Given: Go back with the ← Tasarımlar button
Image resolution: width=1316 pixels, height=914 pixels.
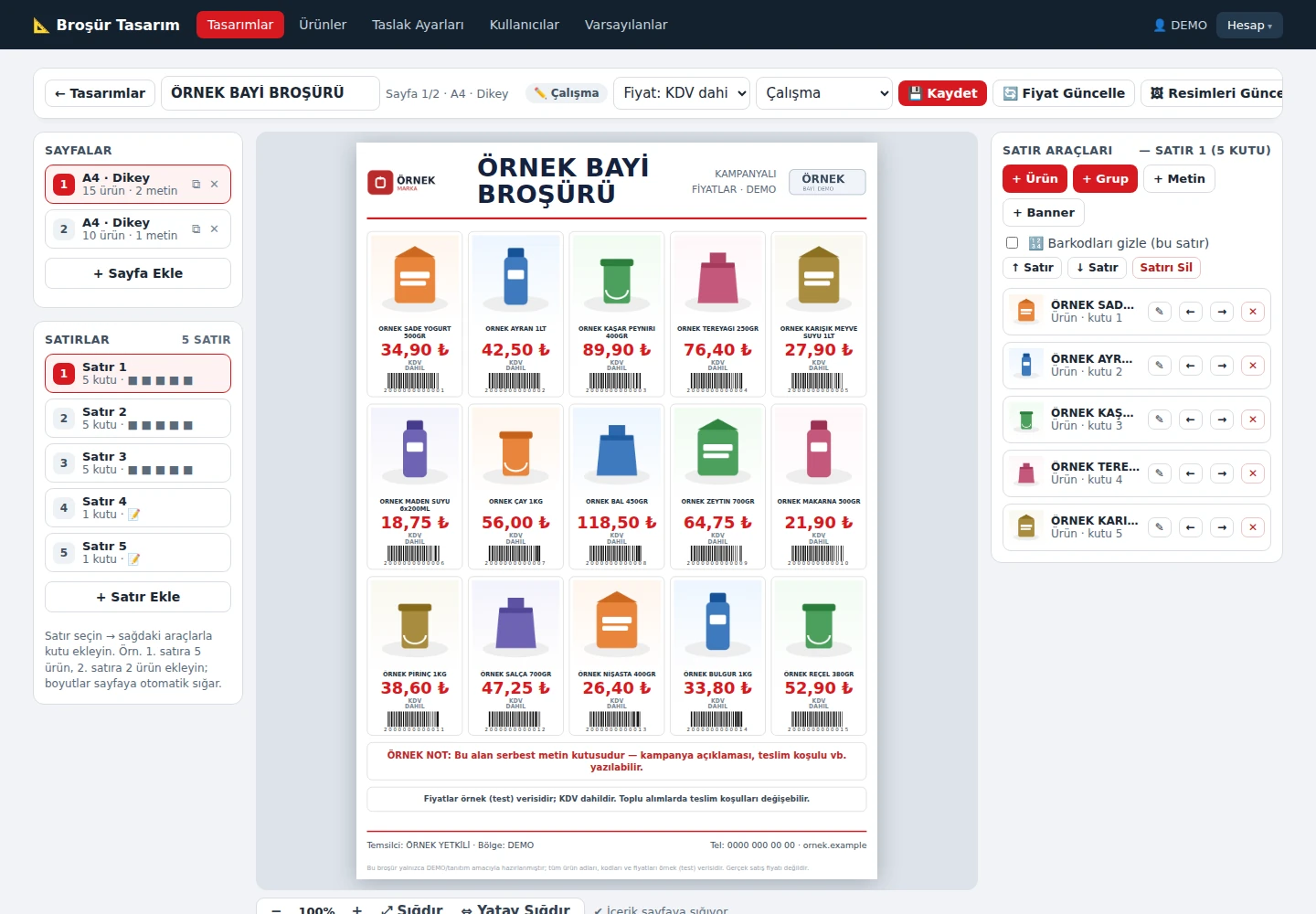Looking at the screenshot, I should click(100, 93).
